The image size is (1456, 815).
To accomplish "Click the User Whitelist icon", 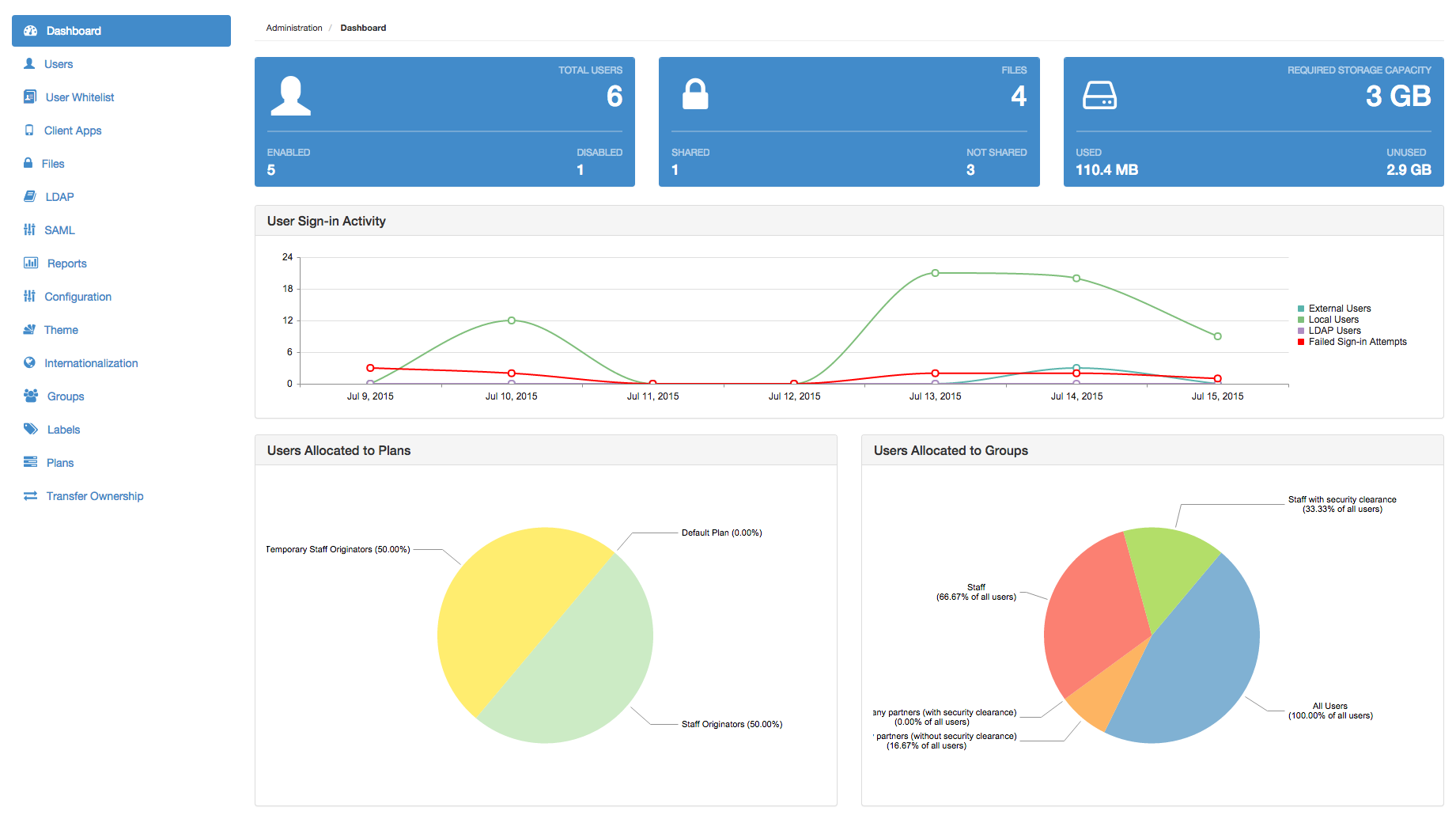I will pos(30,97).
